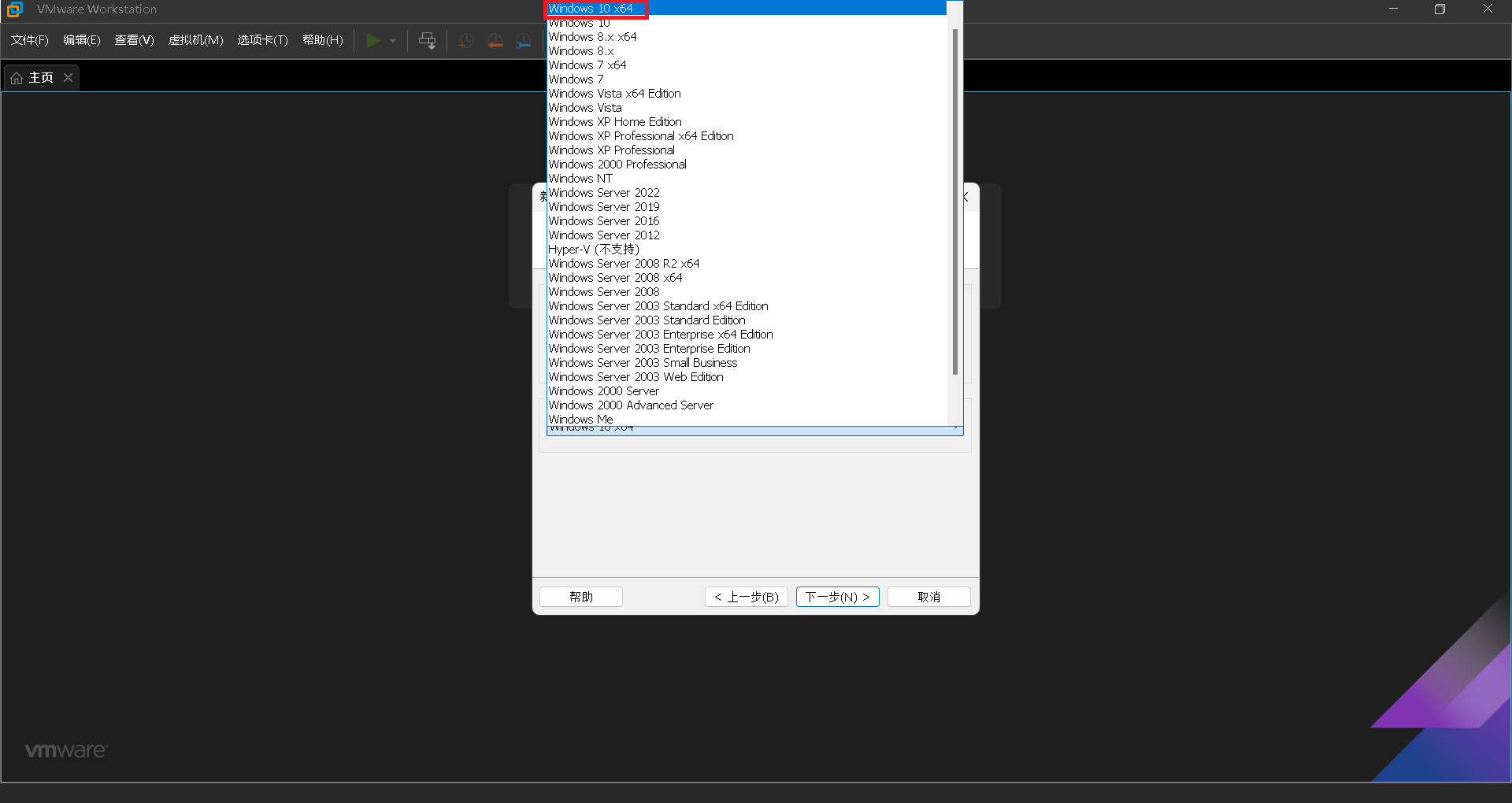
Task: Choose Windows Server 2012
Action: (747, 235)
